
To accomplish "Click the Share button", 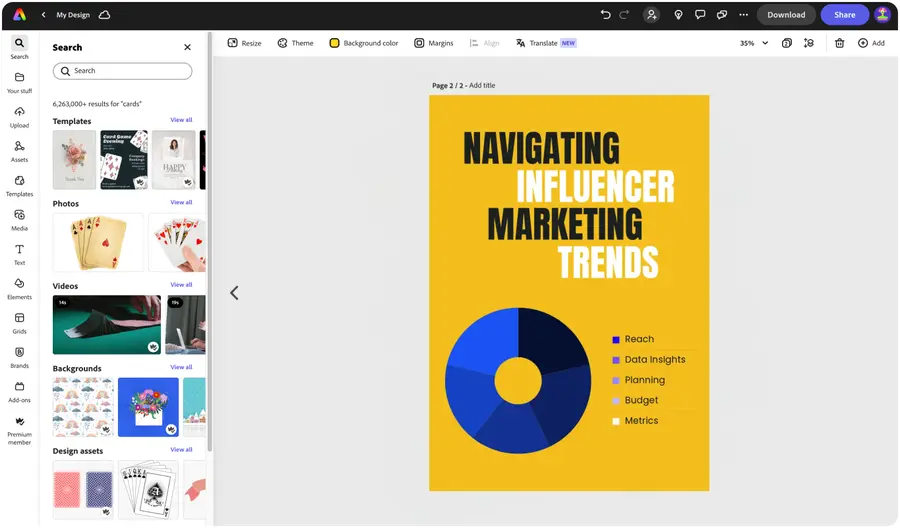I will [x=844, y=15].
